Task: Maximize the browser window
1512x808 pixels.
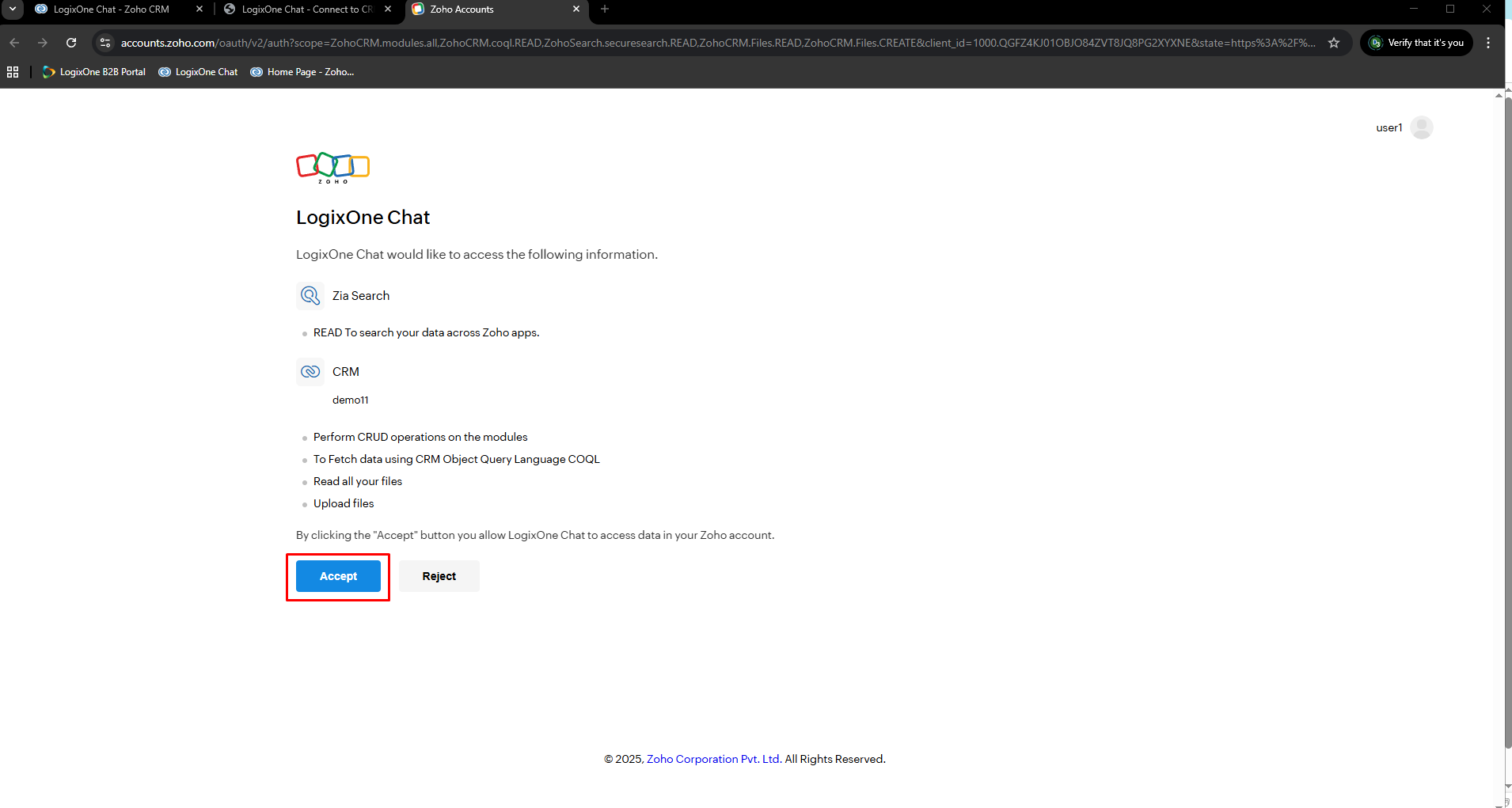Action: 1450,9
